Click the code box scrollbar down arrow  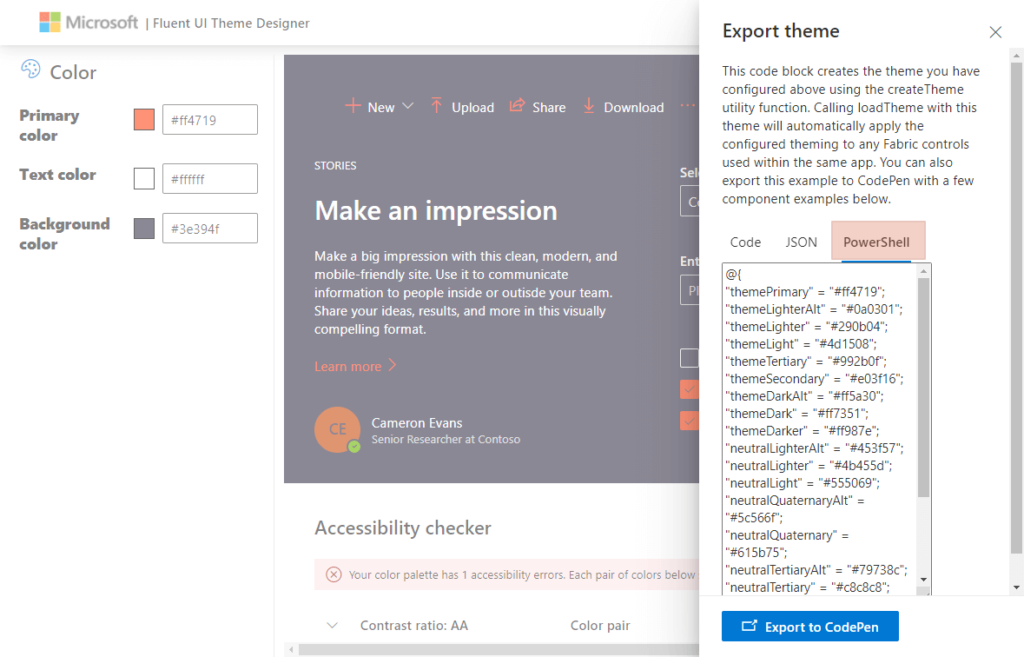point(923,579)
